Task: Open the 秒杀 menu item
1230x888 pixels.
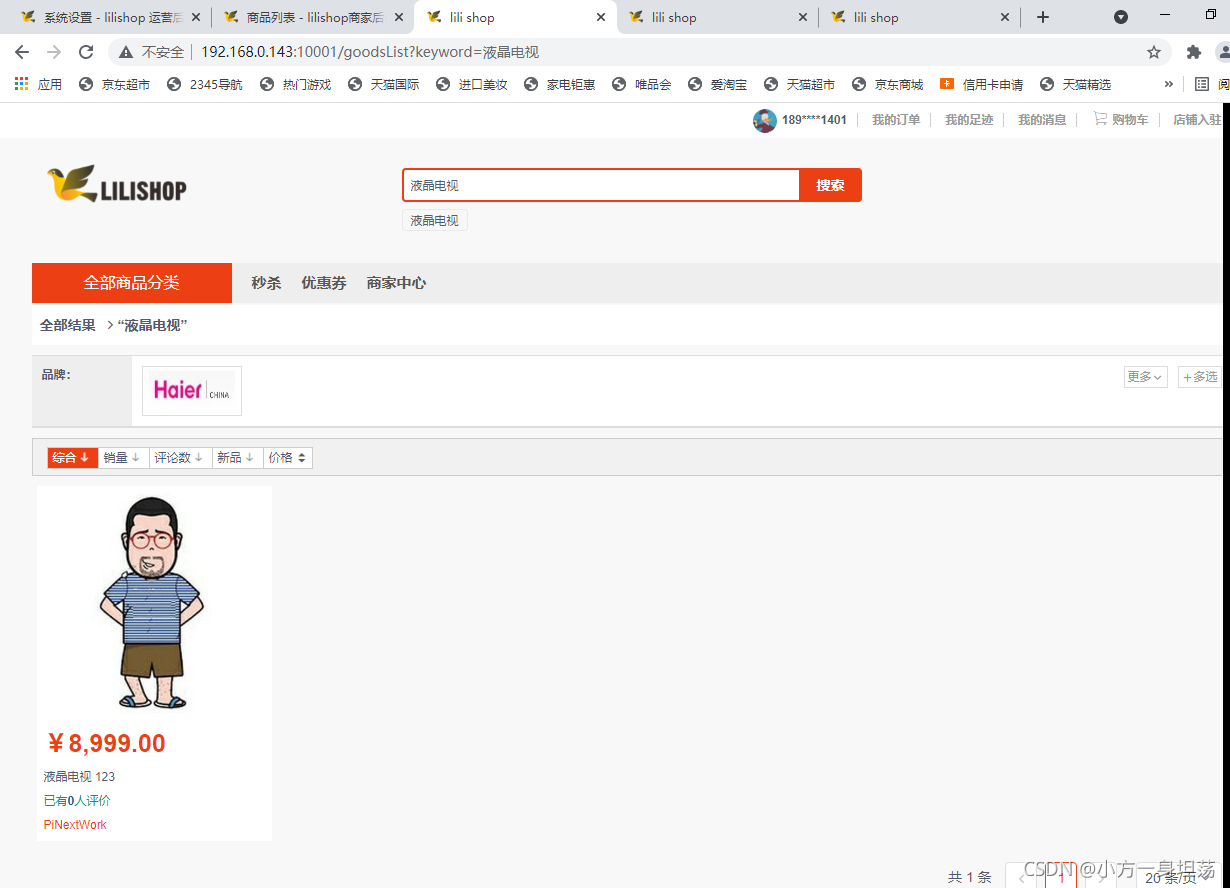Action: pyautogui.click(x=266, y=282)
